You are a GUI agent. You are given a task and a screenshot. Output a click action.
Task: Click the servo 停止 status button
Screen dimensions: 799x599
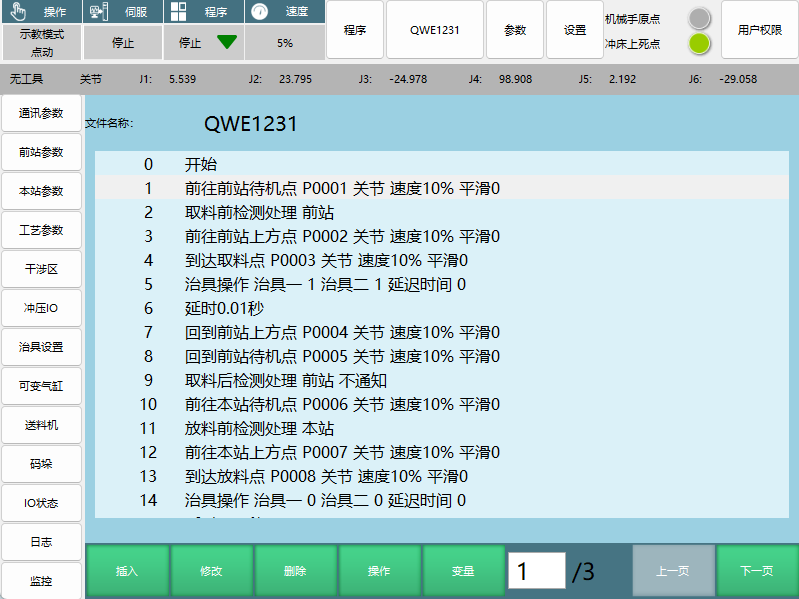coord(122,43)
